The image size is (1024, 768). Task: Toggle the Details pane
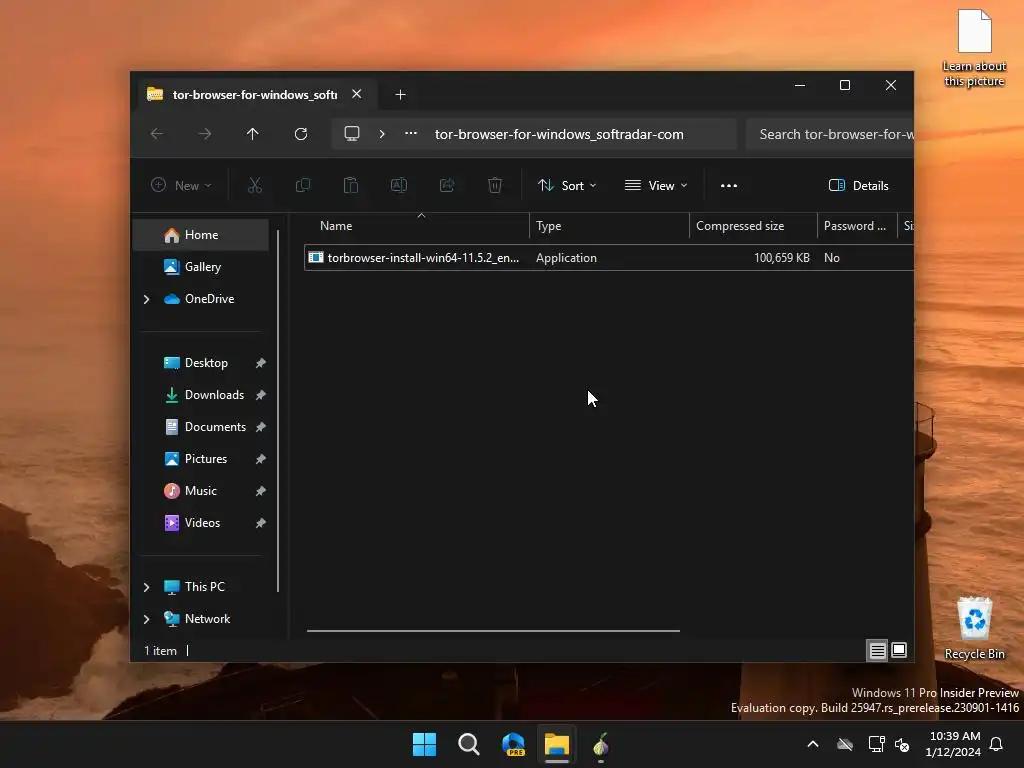[858, 185]
